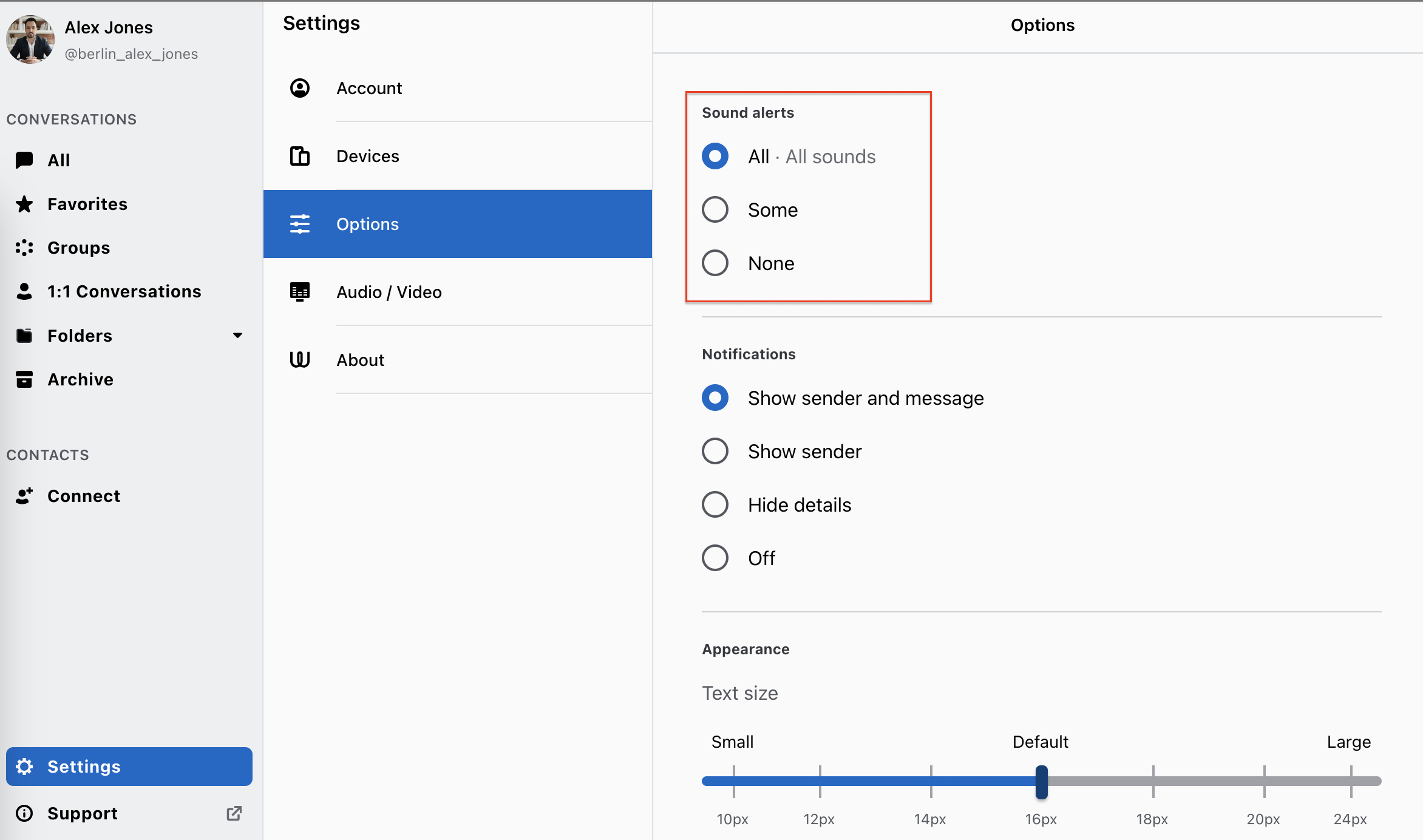Click the Devices icon in Settings
This screenshot has width=1423, height=840.
[300, 156]
